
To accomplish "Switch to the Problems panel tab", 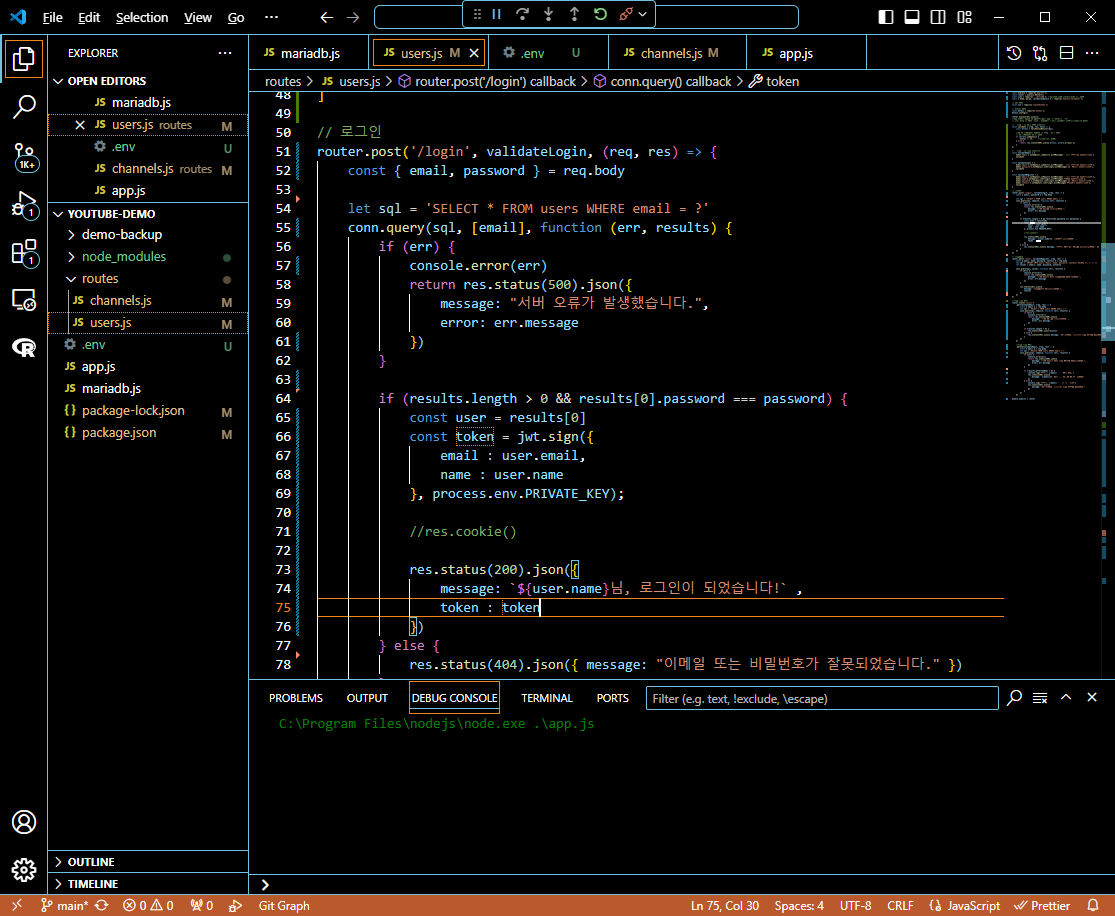I will (x=296, y=698).
